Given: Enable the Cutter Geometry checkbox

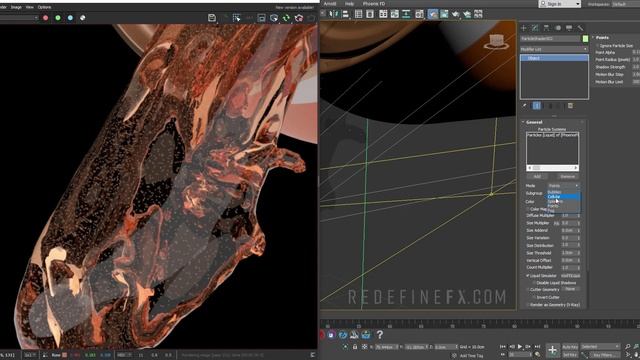Looking at the screenshot, I should point(528,290).
